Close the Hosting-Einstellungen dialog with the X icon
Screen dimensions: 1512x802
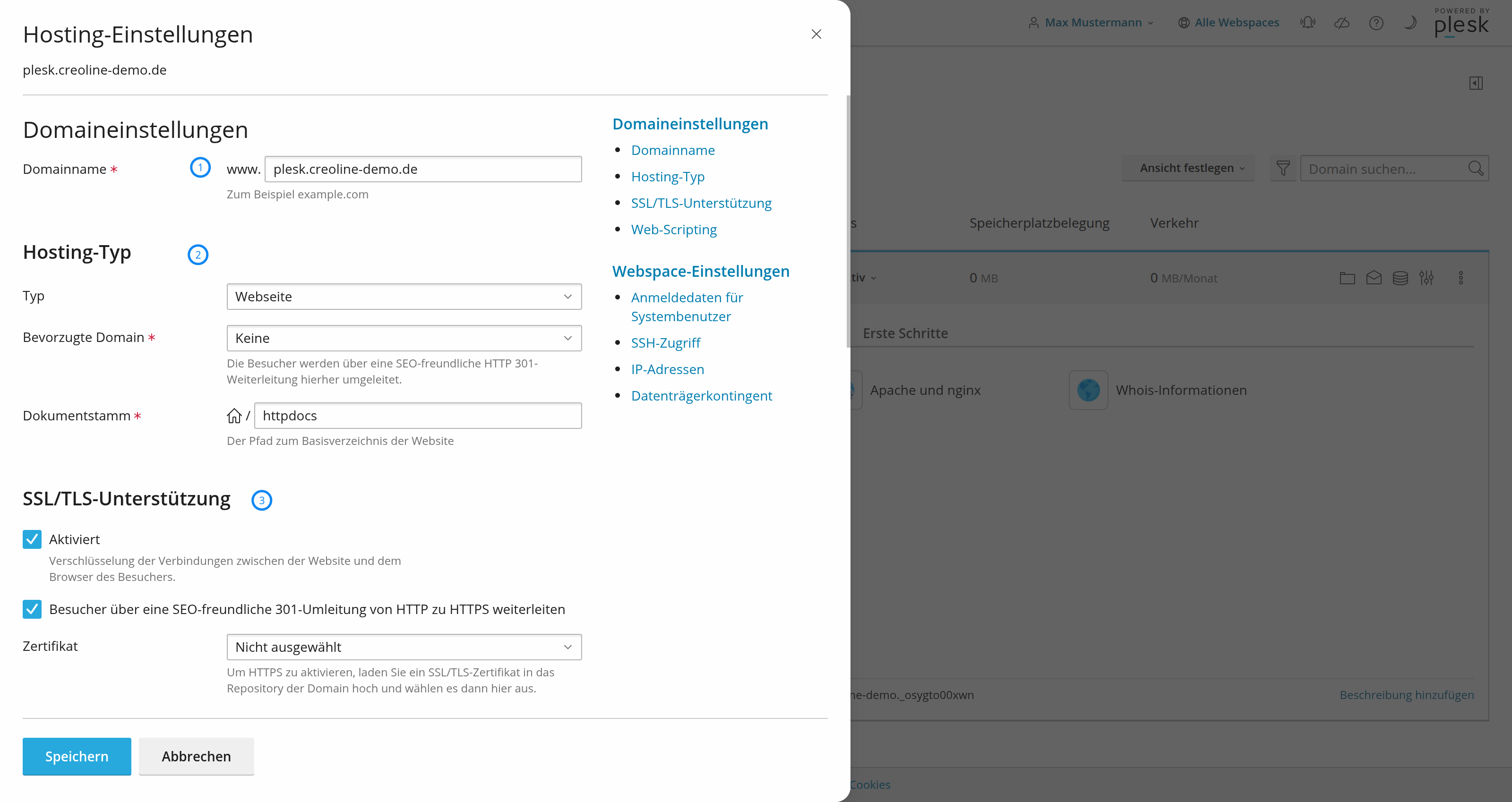click(816, 34)
